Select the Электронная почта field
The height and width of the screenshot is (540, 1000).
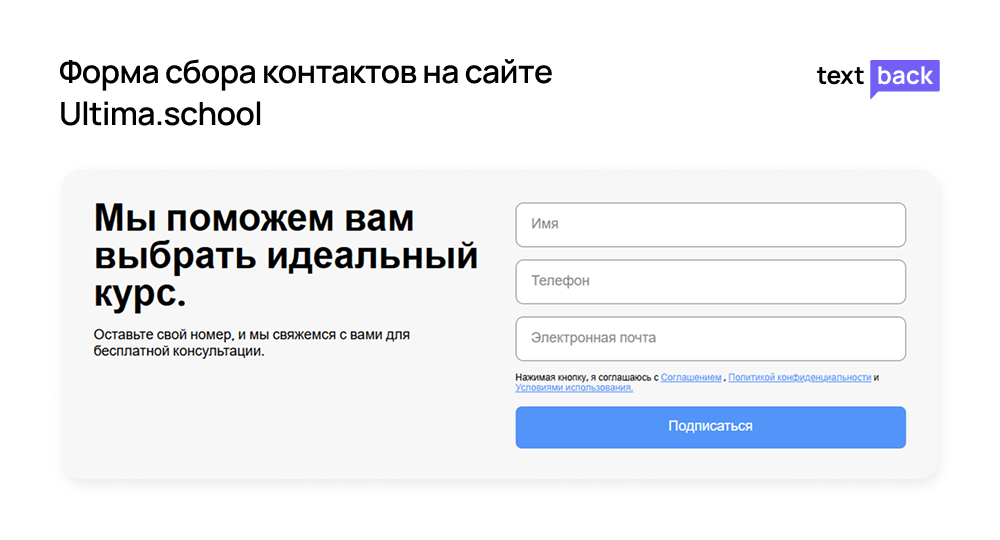(710, 339)
